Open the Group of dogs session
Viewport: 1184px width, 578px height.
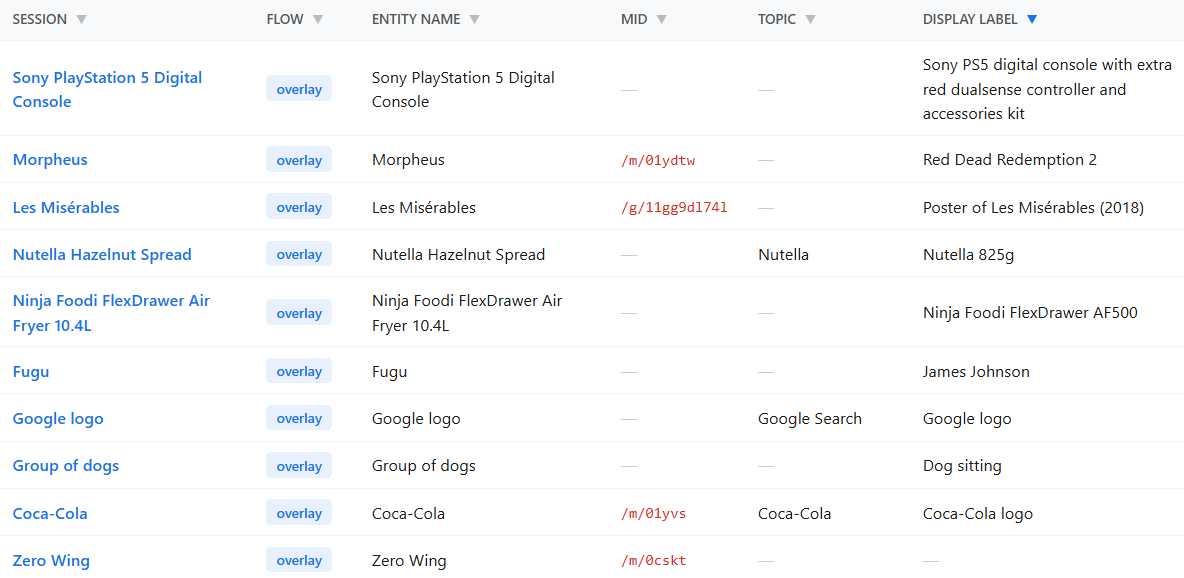(x=65, y=465)
